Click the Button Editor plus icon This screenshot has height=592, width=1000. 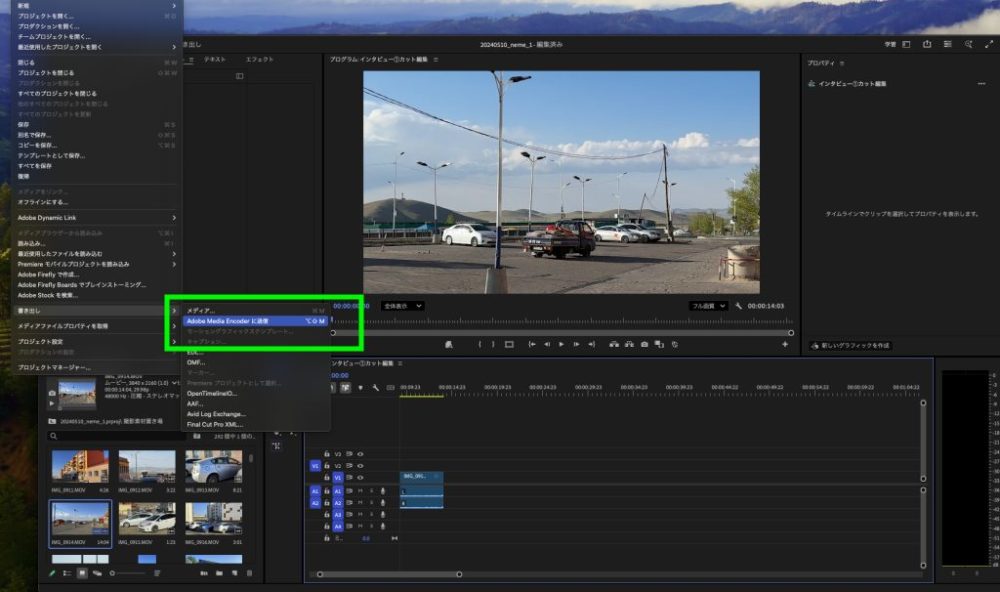click(785, 344)
